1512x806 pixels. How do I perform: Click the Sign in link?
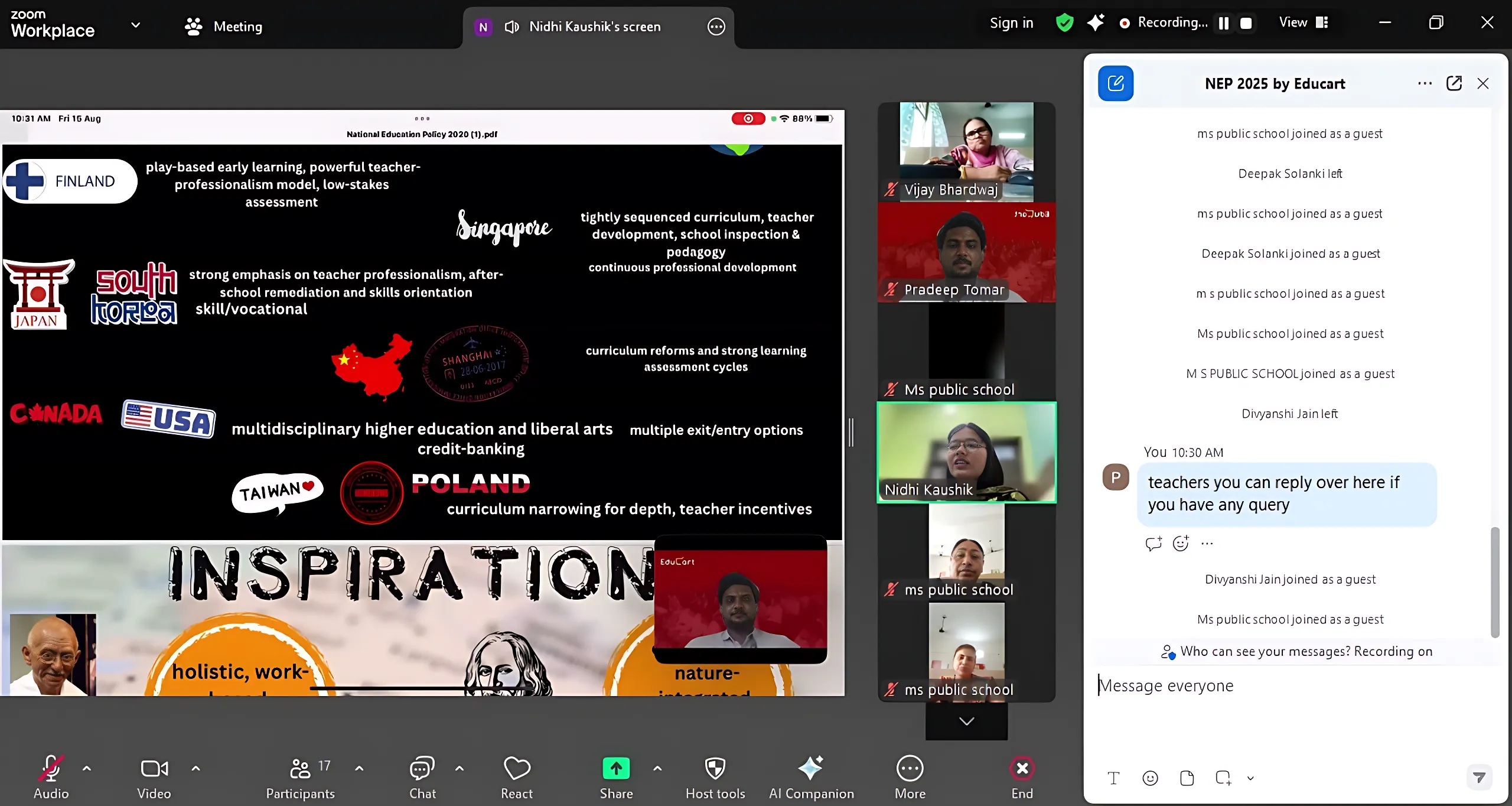[x=1012, y=23]
